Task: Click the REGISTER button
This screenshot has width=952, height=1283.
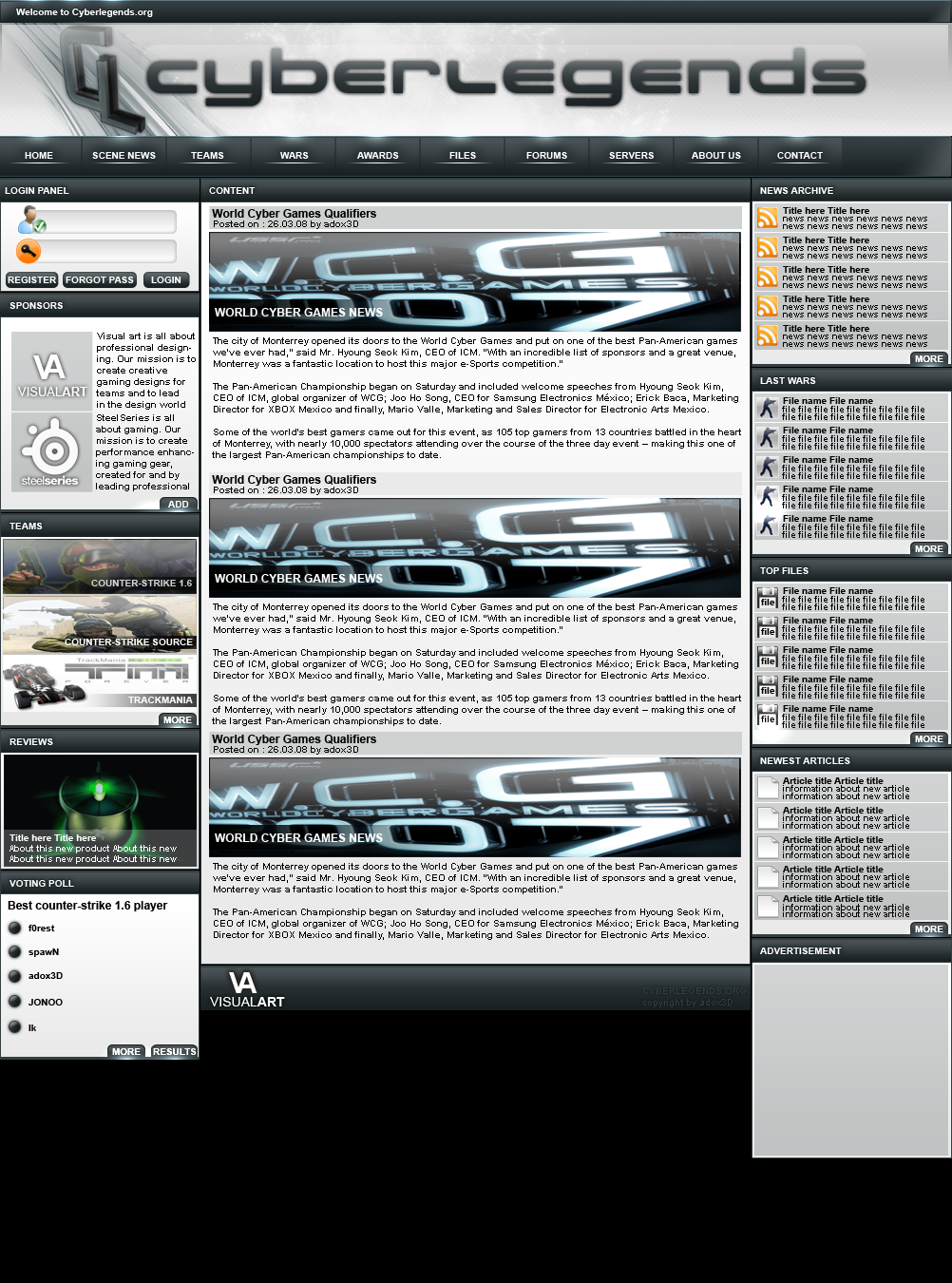Action: coord(31,280)
